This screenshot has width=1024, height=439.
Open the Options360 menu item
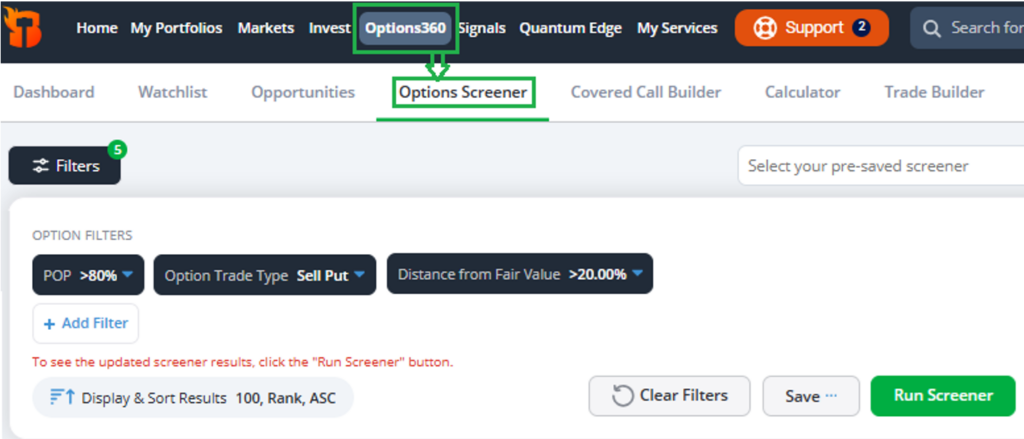click(406, 28)
